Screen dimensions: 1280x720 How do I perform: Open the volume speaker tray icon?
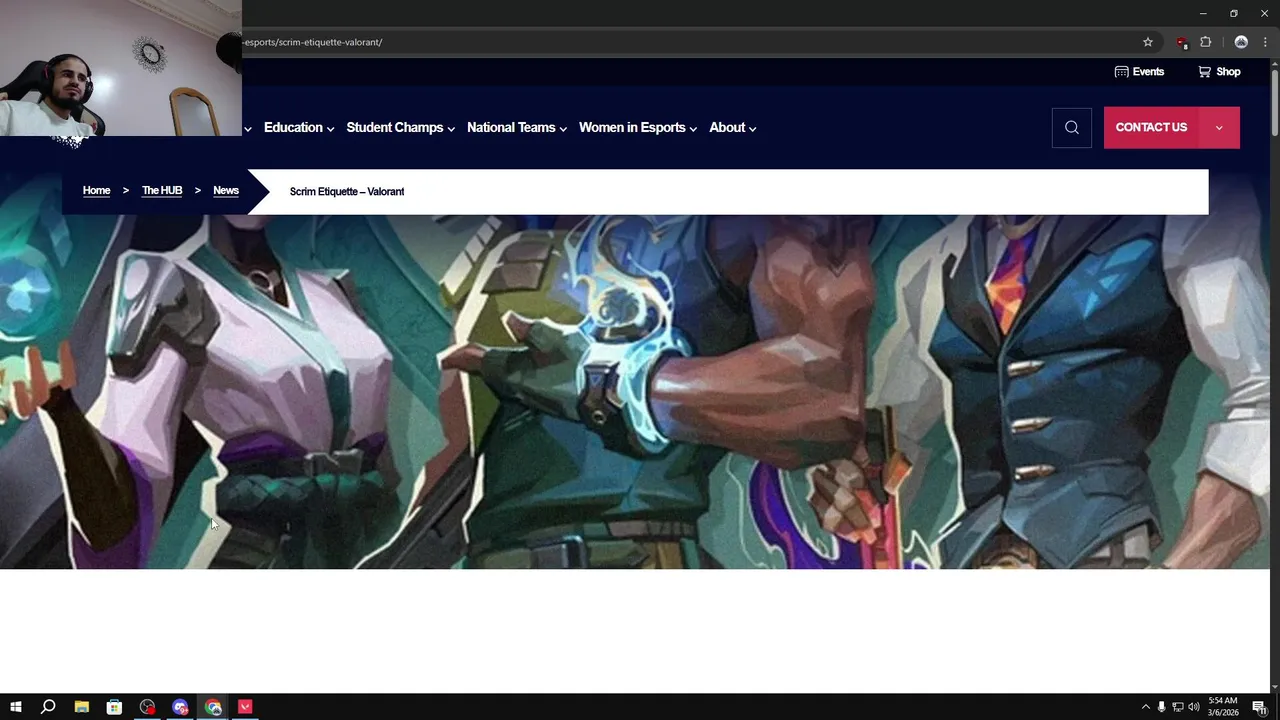coord(1193,707)
